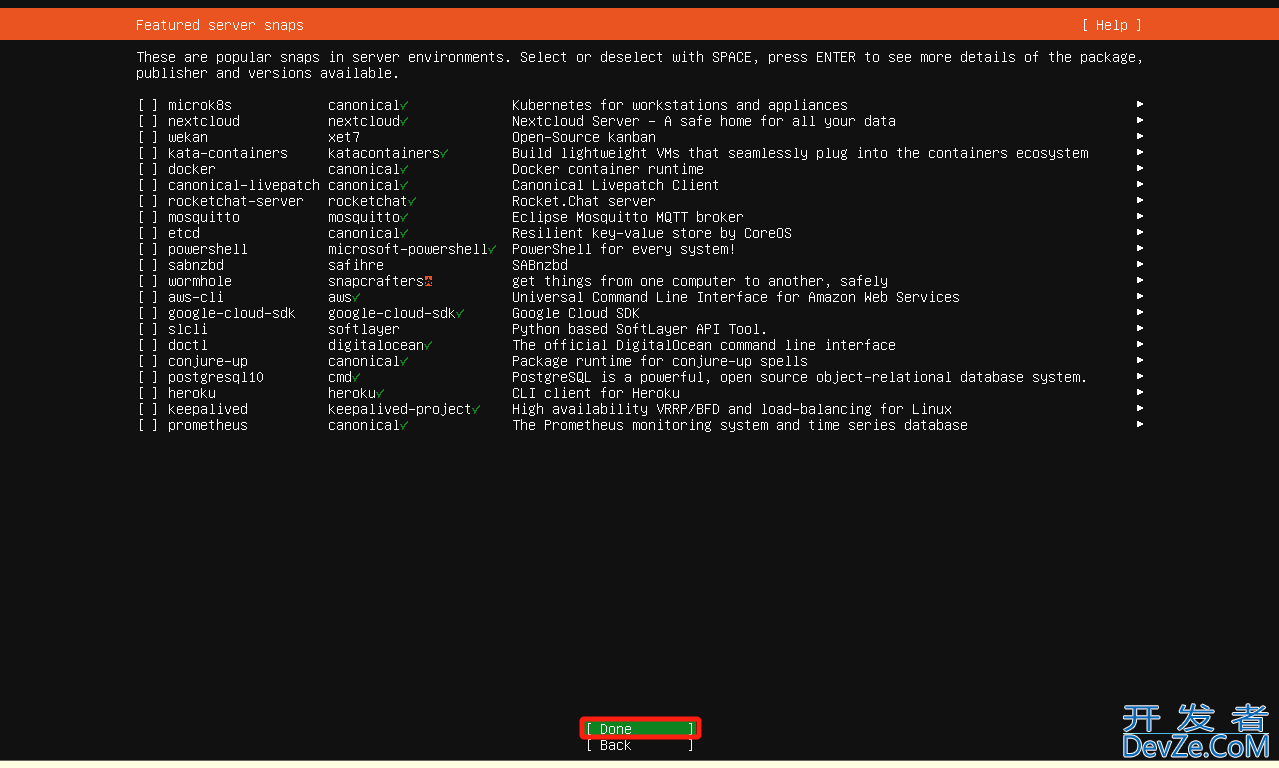Click verified checkmark after google-cloud-sdk publisher
Screen dimensions: 1279x768
(x=460, y=313)
